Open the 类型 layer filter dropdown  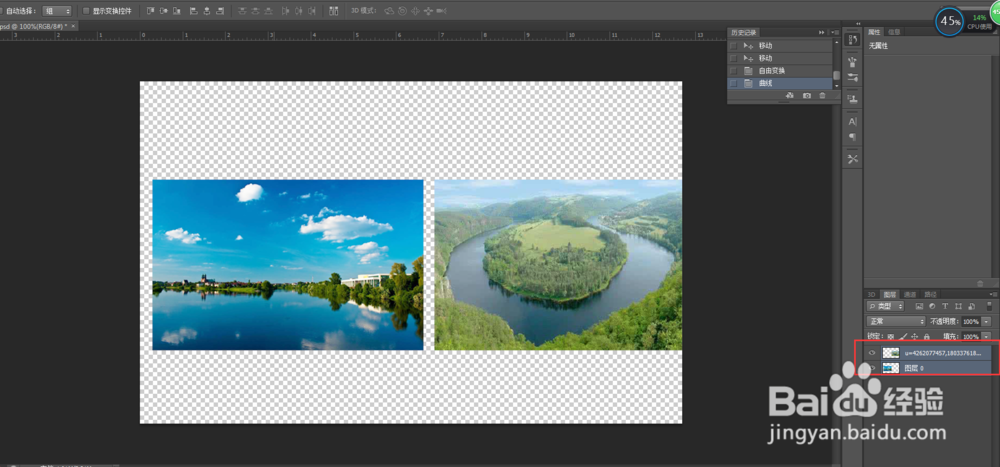coord(885,306)
